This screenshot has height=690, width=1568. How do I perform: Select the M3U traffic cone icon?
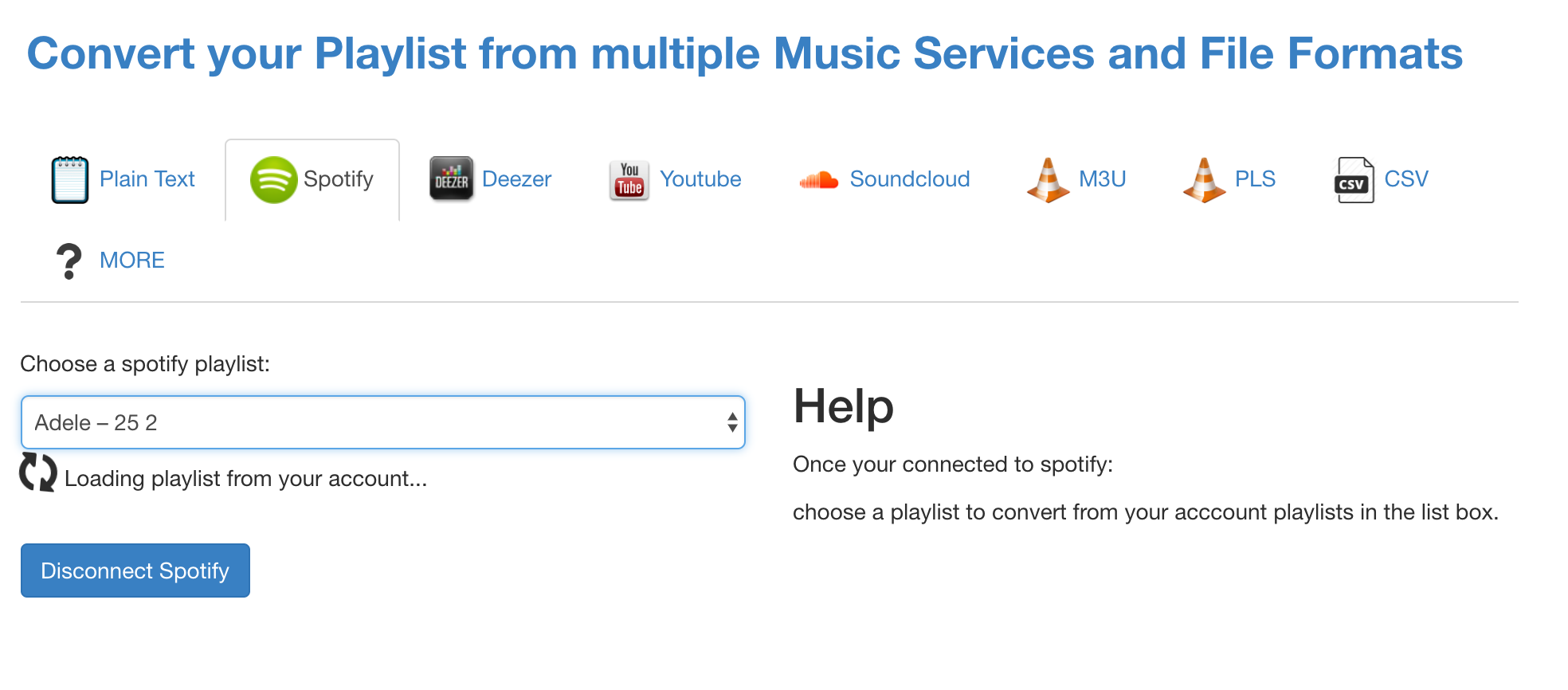[1048, 179]
